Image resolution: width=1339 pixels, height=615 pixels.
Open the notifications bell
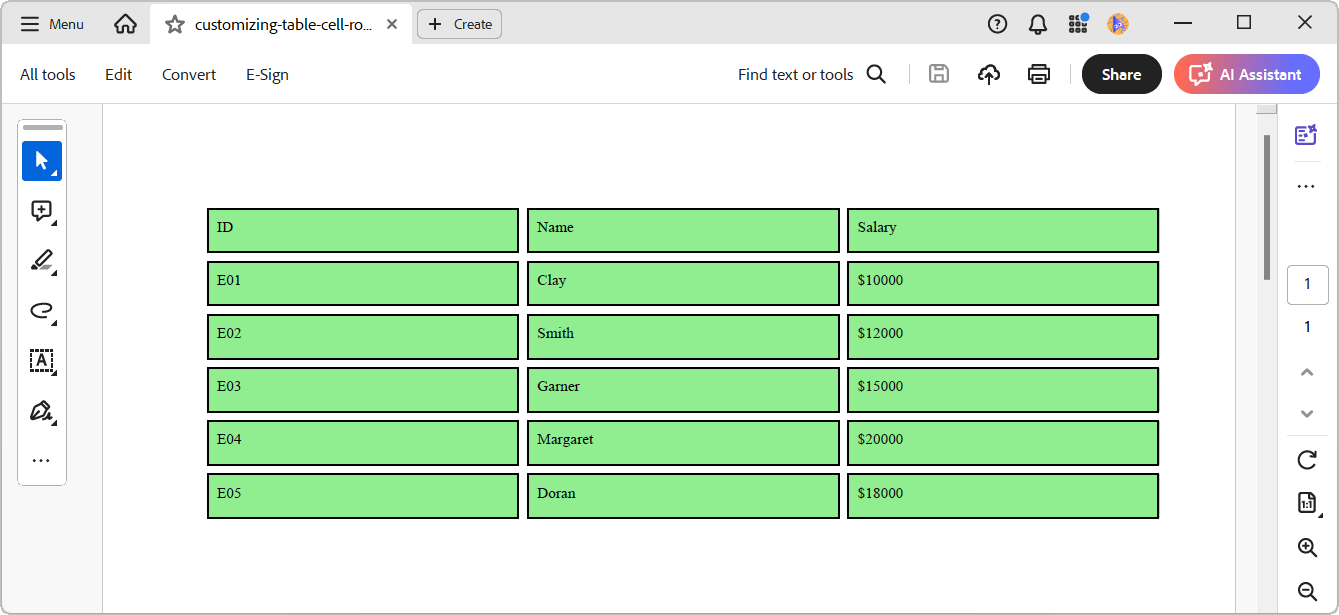(x=1038, y=24)
